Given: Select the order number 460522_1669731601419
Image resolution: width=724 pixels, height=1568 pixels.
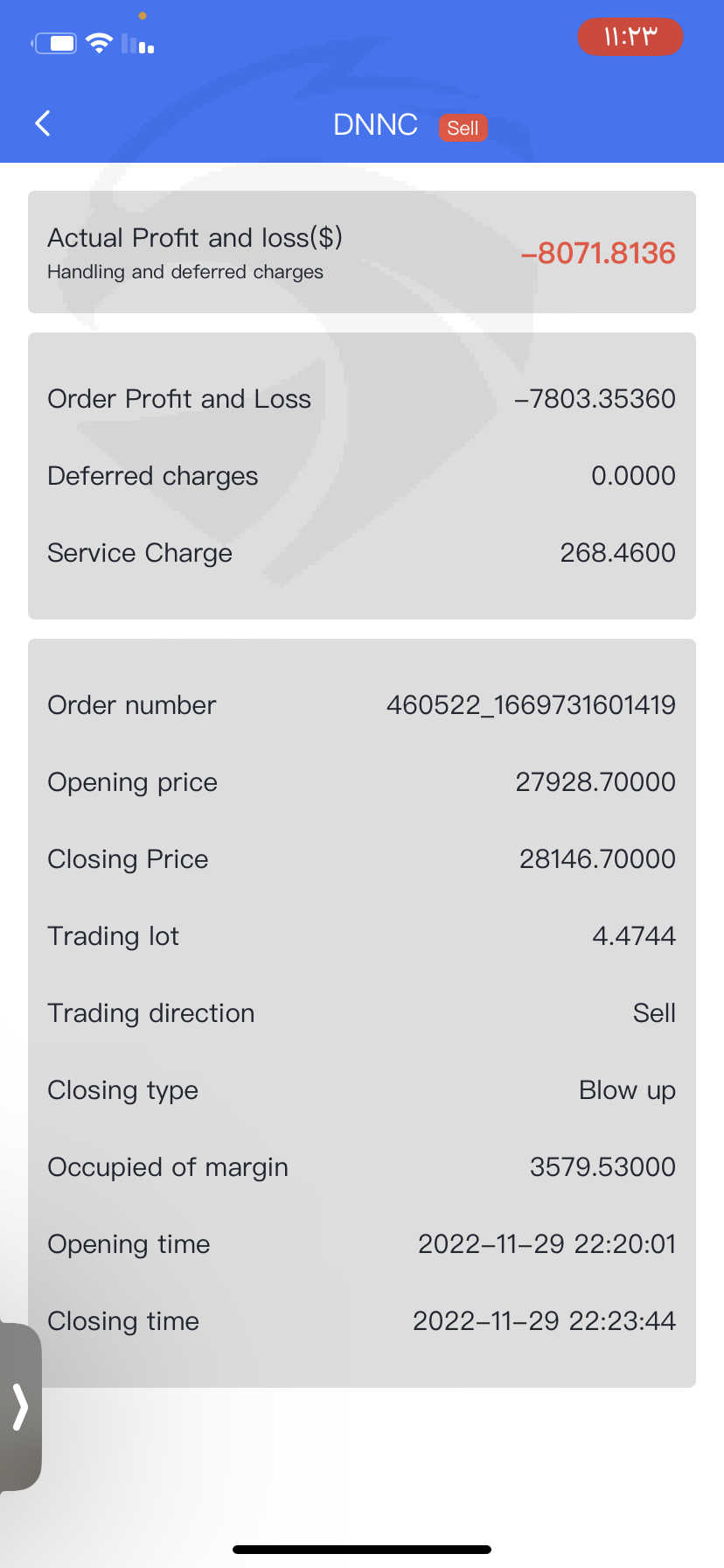Looking at the screenshot, I should (531, 705).
